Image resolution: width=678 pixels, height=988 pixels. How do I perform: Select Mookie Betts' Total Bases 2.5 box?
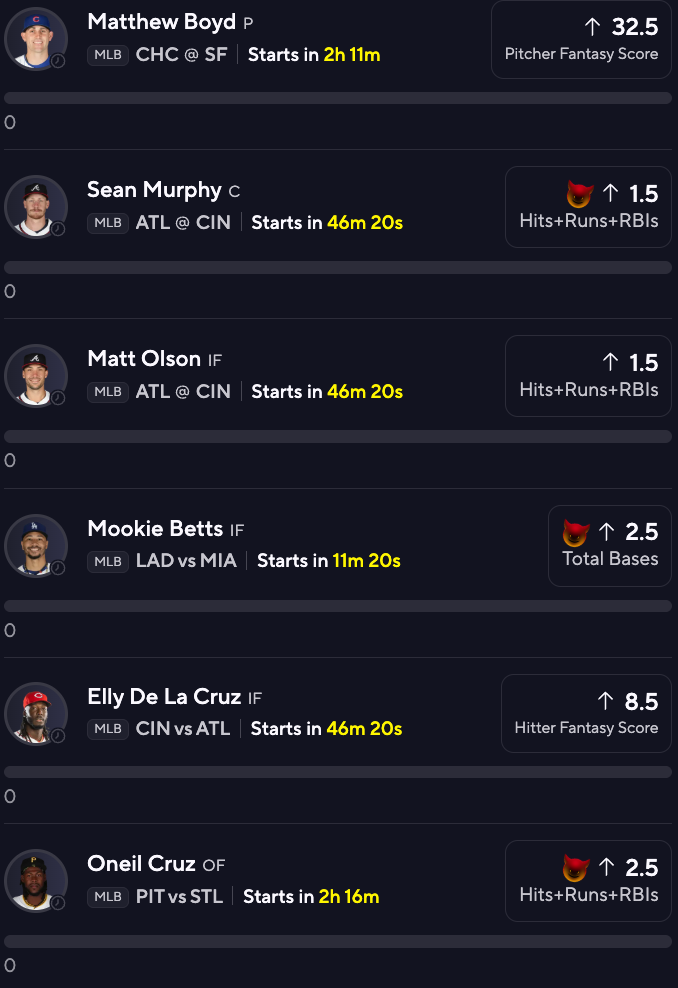click(x=609, y=546)
